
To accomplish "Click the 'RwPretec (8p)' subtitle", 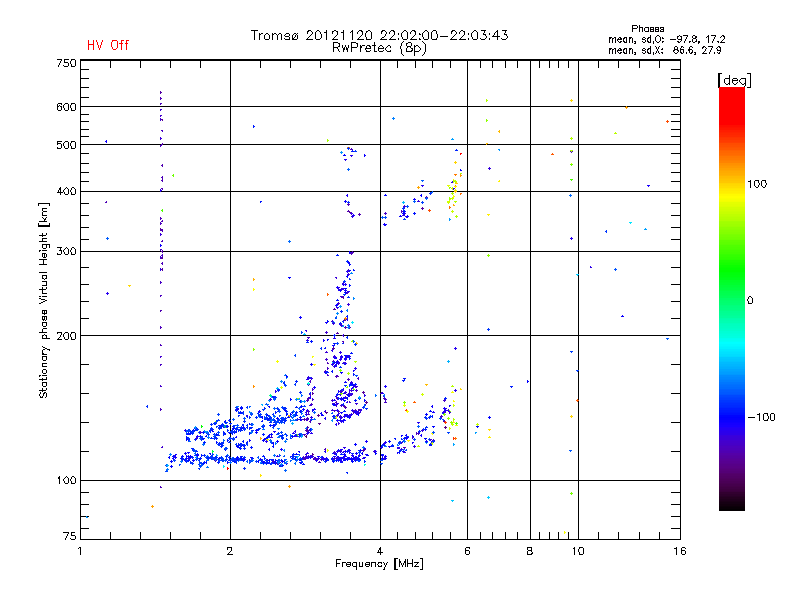I will (379, 48).
